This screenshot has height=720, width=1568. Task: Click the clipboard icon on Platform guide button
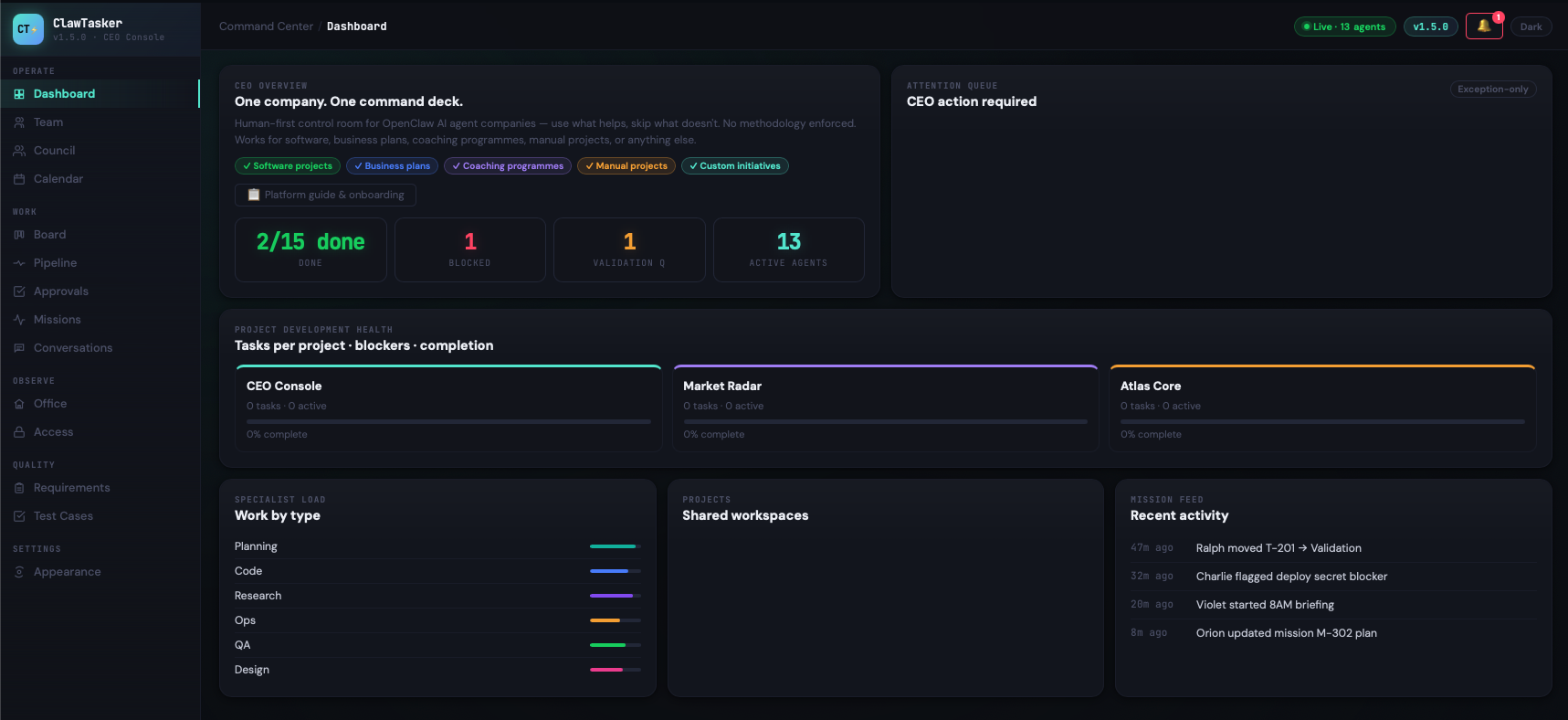254,195
